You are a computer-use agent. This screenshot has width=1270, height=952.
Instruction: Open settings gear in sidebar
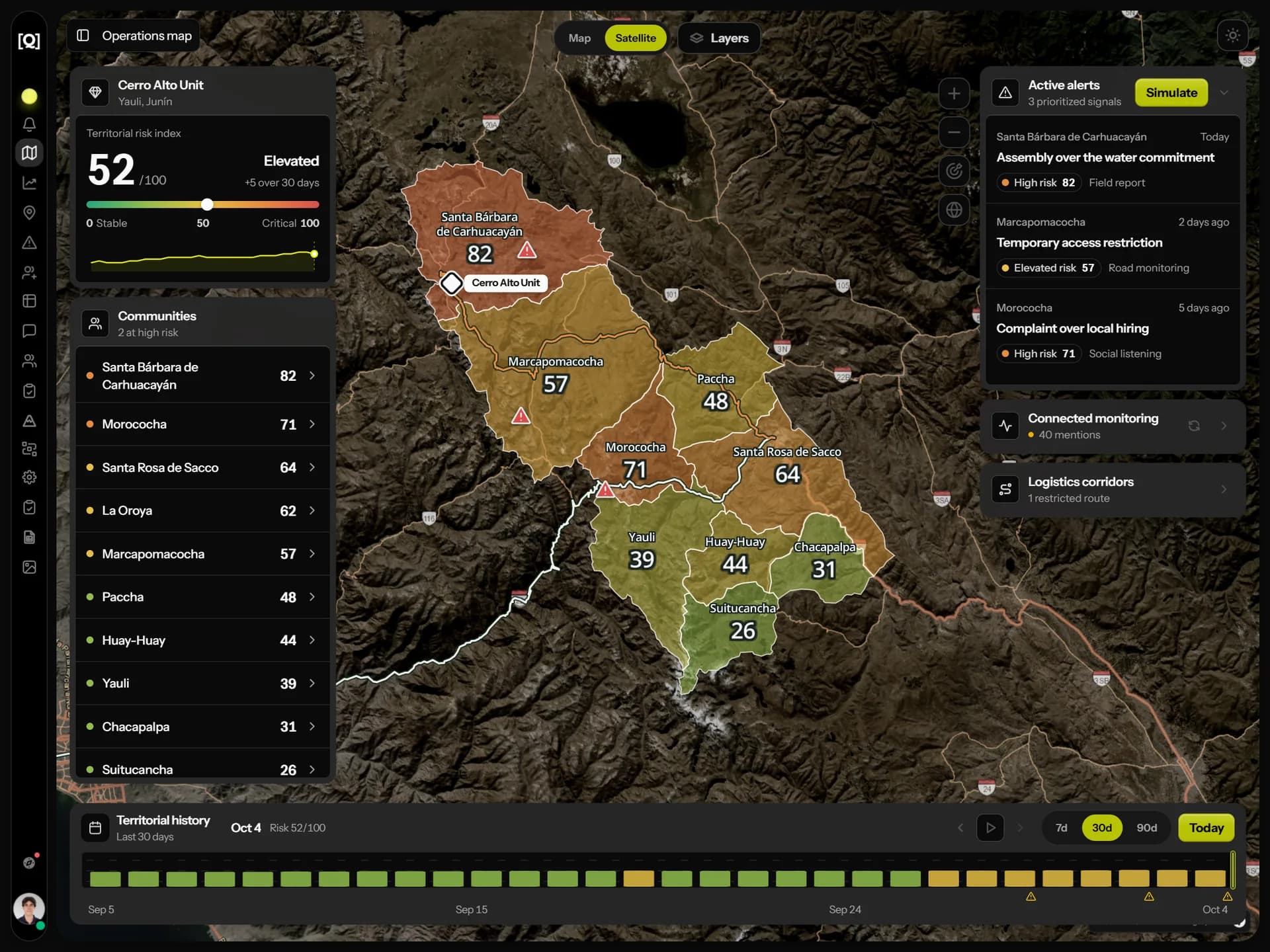point(29,477)
